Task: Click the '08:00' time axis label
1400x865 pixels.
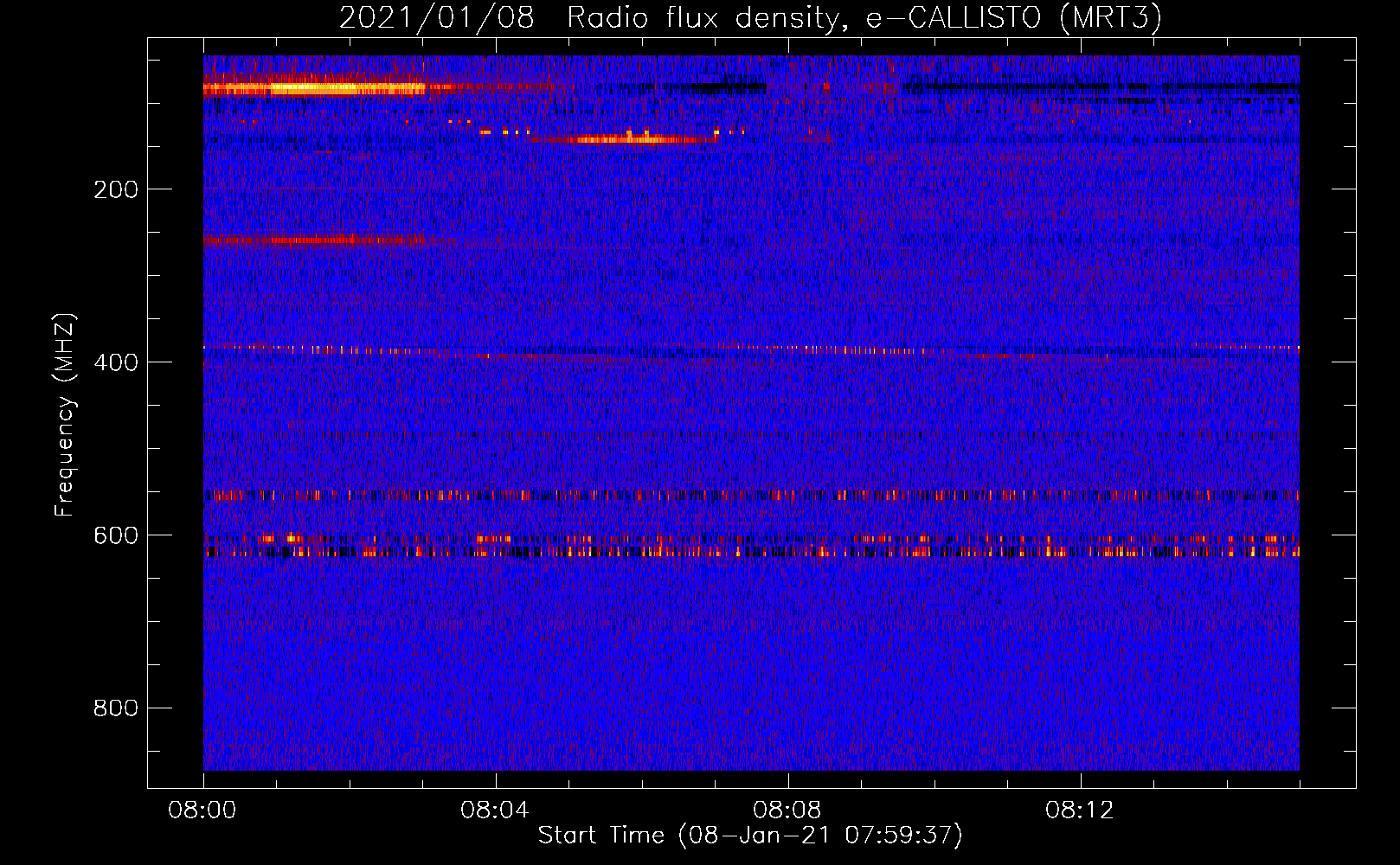Action: coord(202,811)
